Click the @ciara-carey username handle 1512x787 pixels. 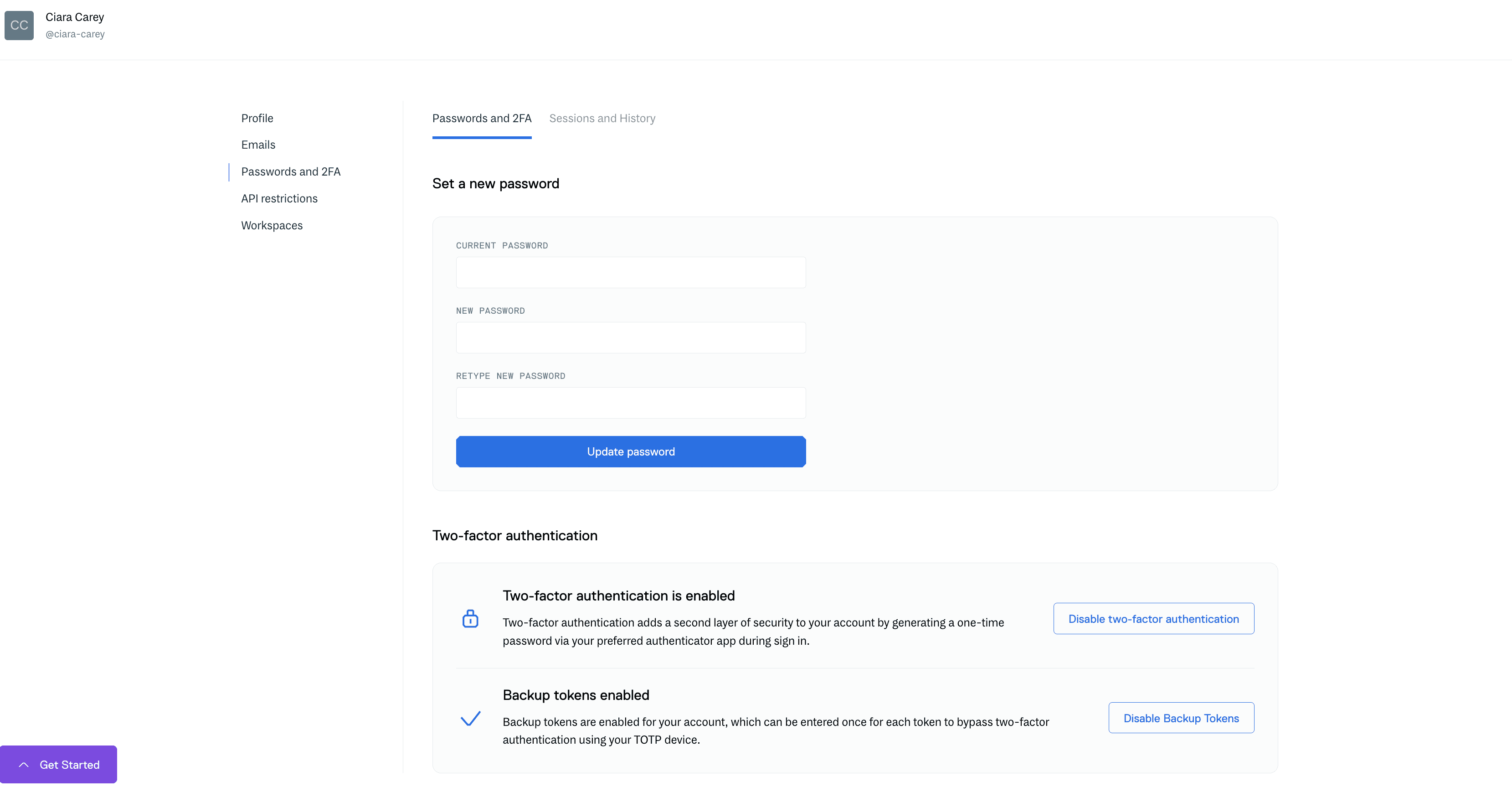click(75, 34)
